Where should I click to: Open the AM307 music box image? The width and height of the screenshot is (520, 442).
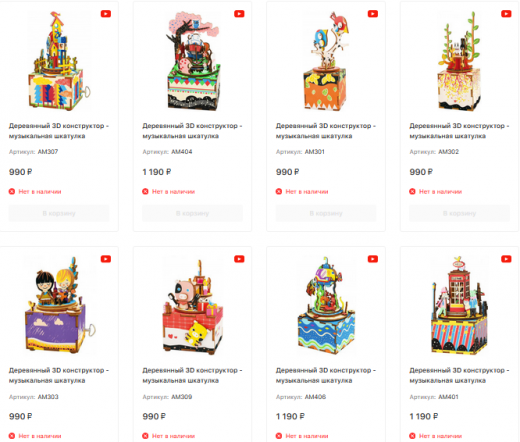(x=59, y=61)
